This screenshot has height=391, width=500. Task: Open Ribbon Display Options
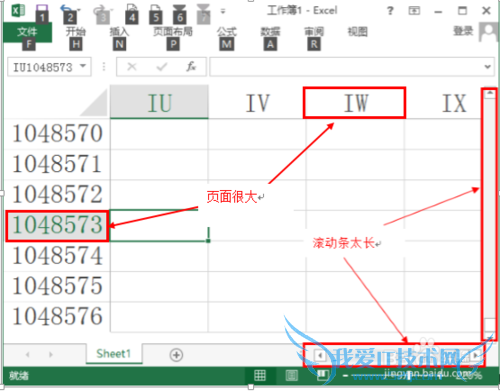click(x=414, y=11)
